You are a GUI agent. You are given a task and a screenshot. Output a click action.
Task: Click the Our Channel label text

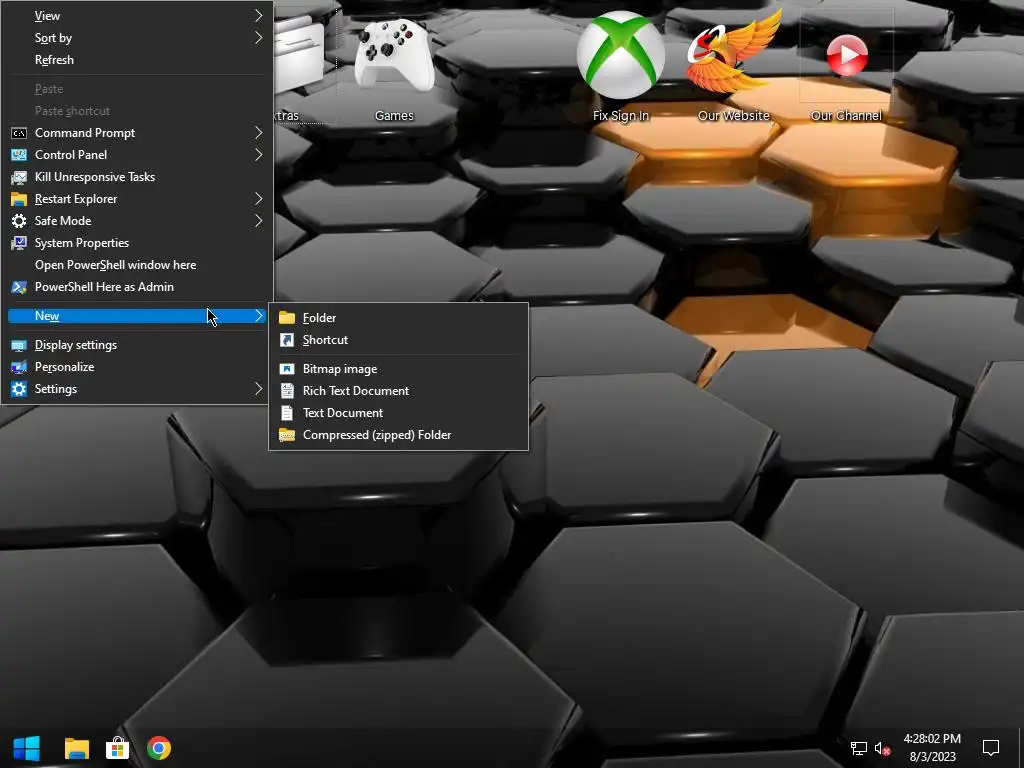pos(846,116)
